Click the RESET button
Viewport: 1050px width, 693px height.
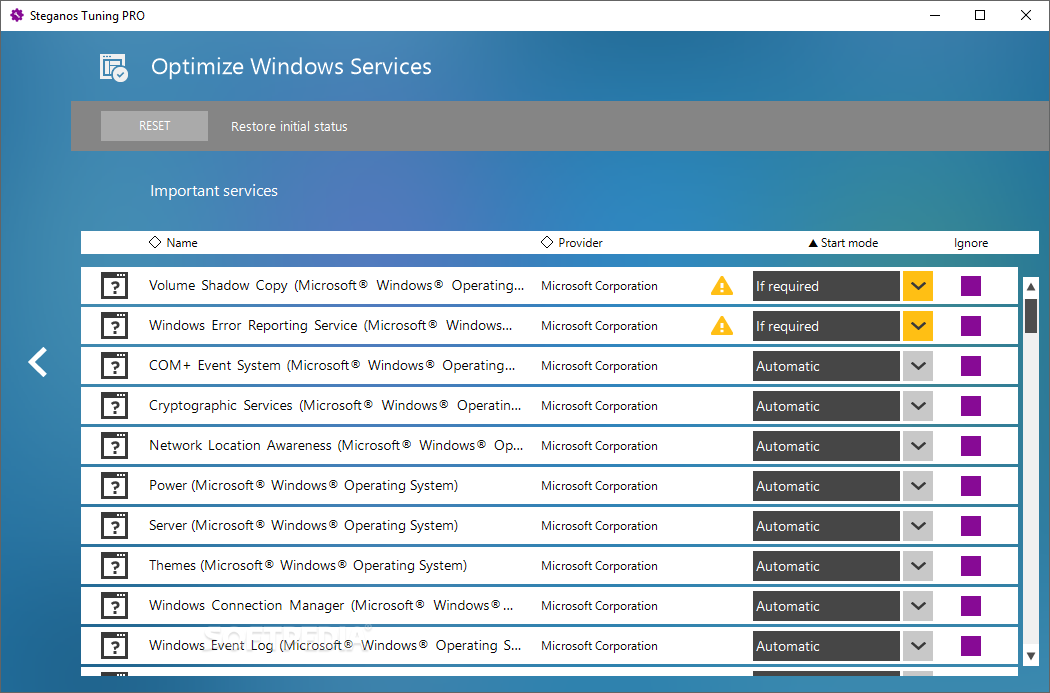pos(154,126)
